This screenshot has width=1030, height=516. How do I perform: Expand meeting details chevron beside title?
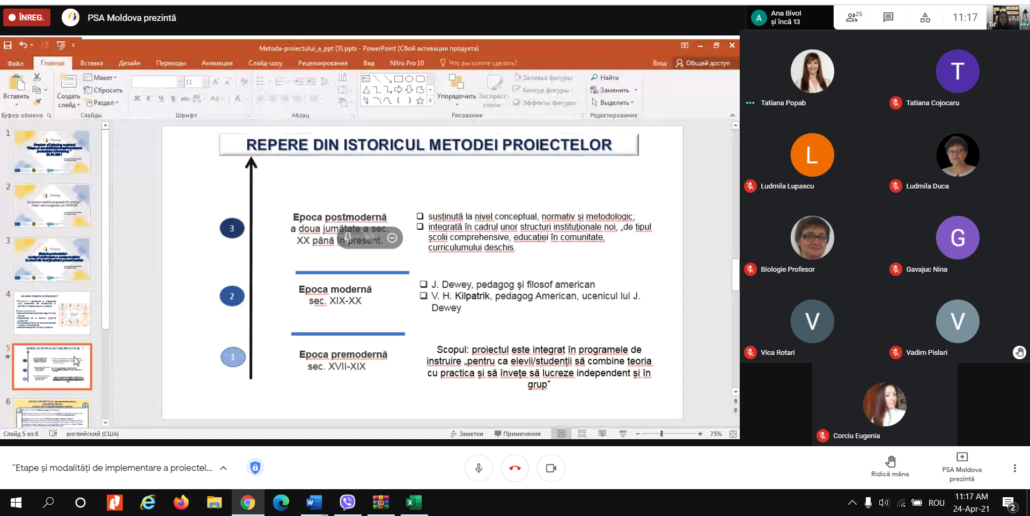click(x=223, y=467)
